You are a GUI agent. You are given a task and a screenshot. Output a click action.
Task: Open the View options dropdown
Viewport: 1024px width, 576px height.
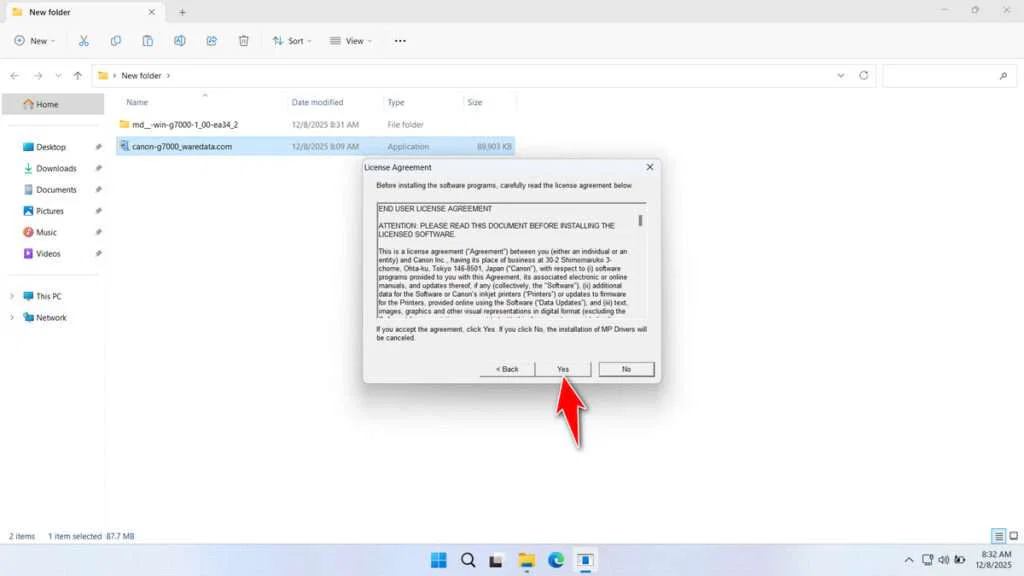tap(352, 41)
